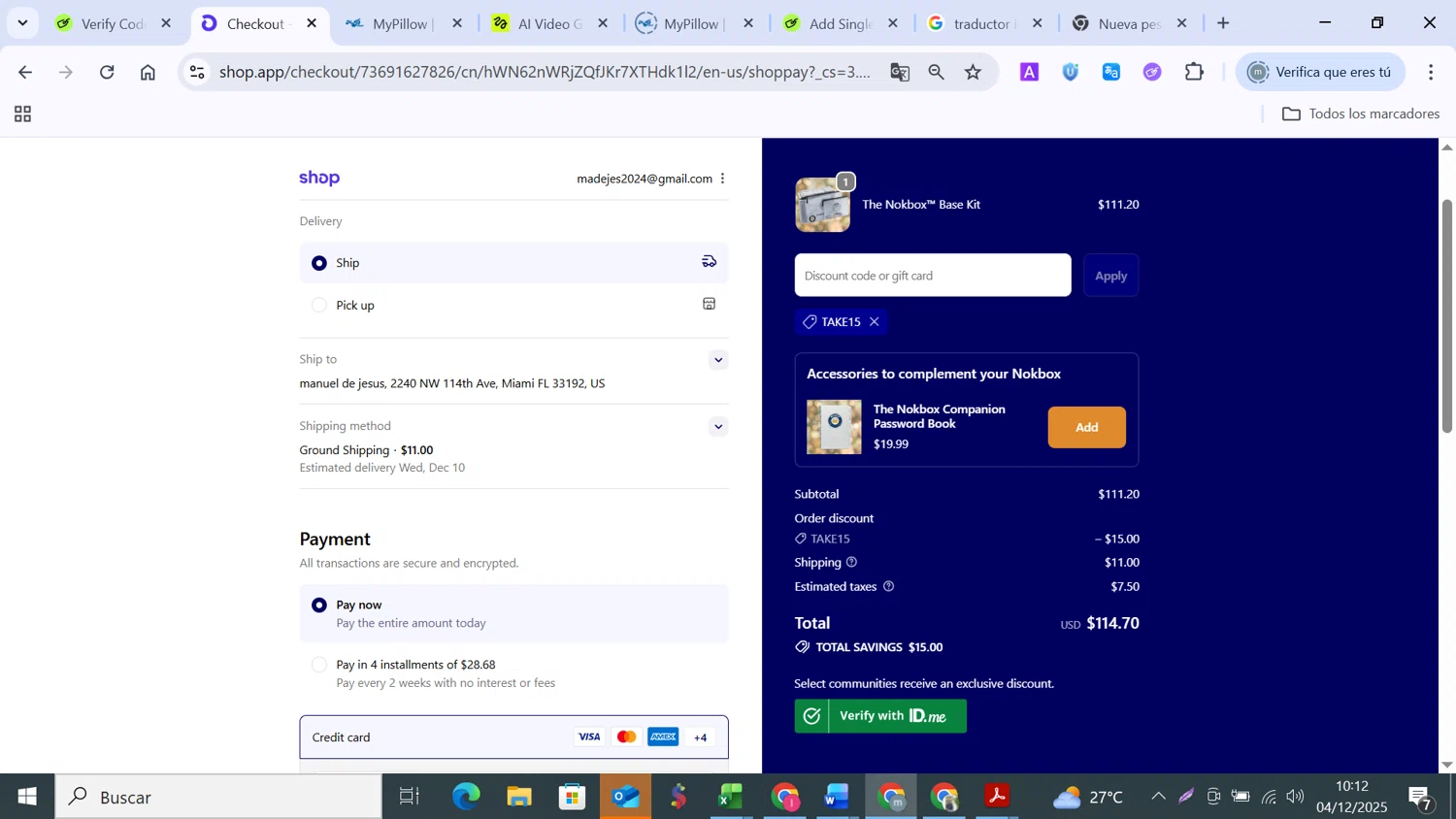Add the Nokbox Companion Password Book
The image size is (1456, 819).
point(1086,427)
